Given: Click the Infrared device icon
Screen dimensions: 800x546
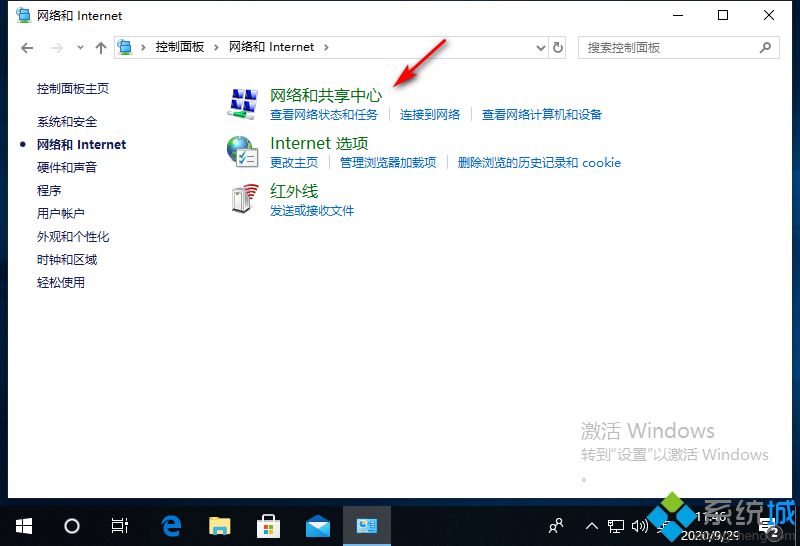Looking at the screenshot, I should pos(244,198).
